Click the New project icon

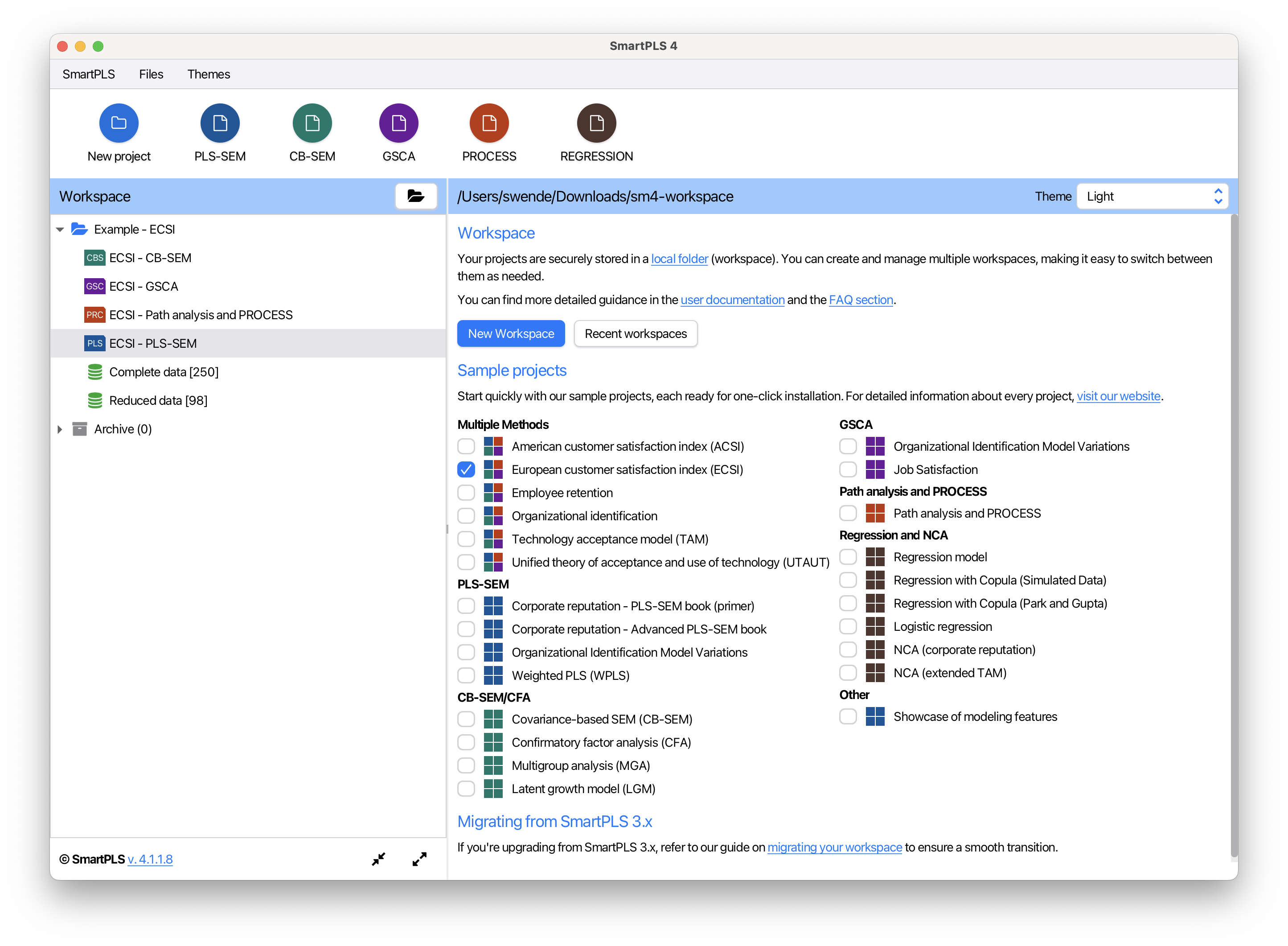pyautogui.click(x=119, y=123)
